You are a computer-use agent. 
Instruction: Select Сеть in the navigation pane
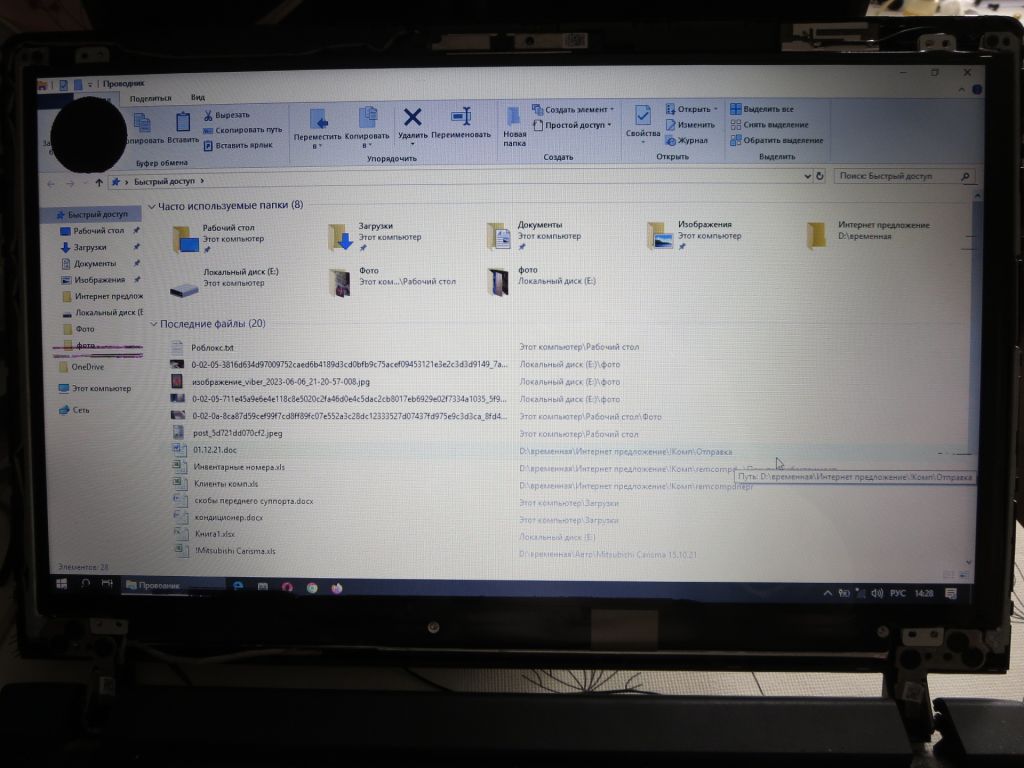point(74,410)
